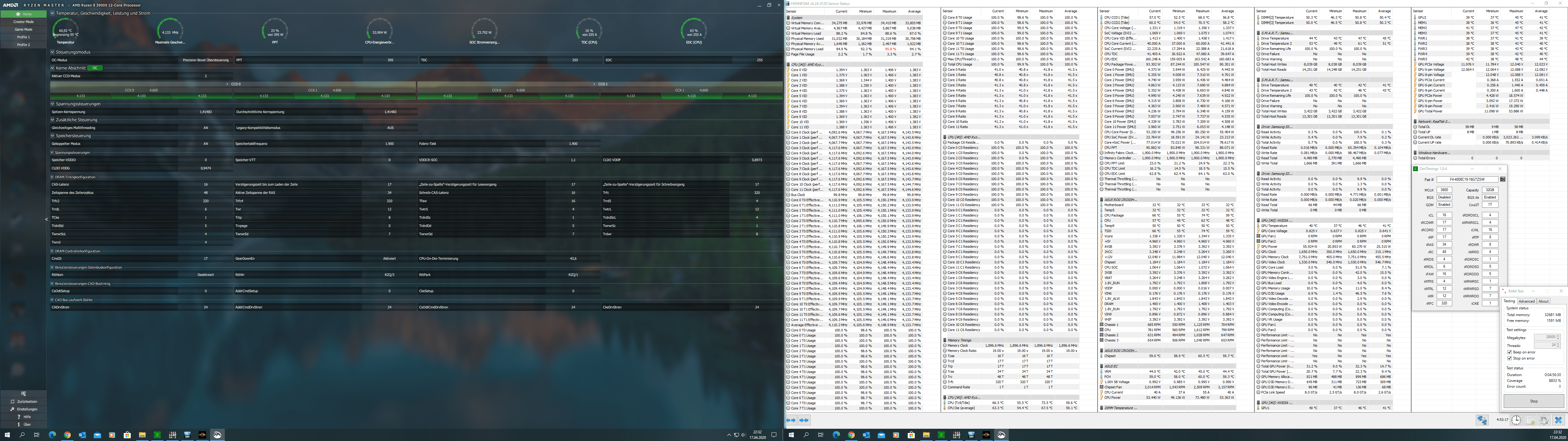Open Outlook on the Ryzen Master screen's taskbar

tap(82, 435)
